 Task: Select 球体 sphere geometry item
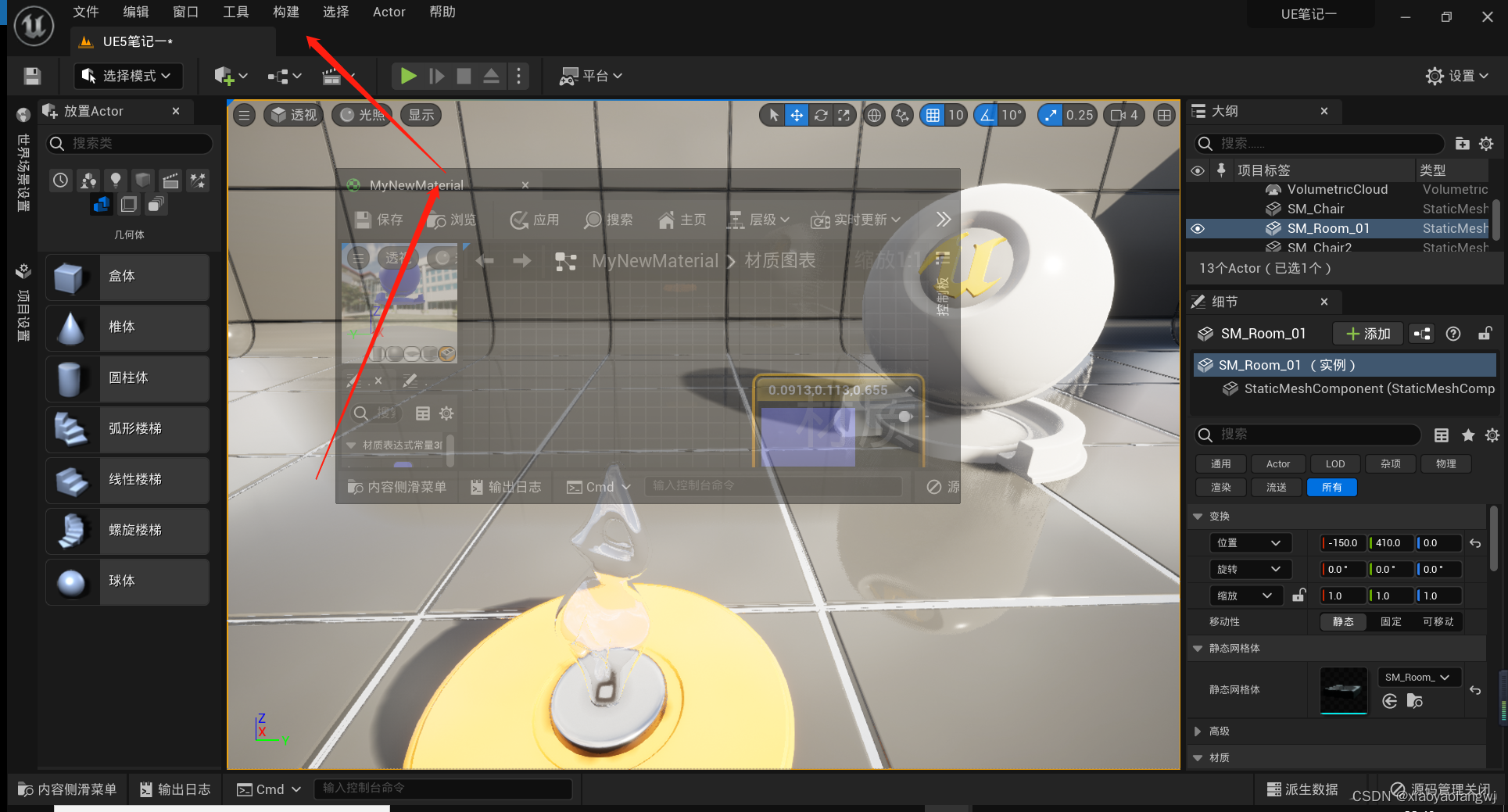127,581
